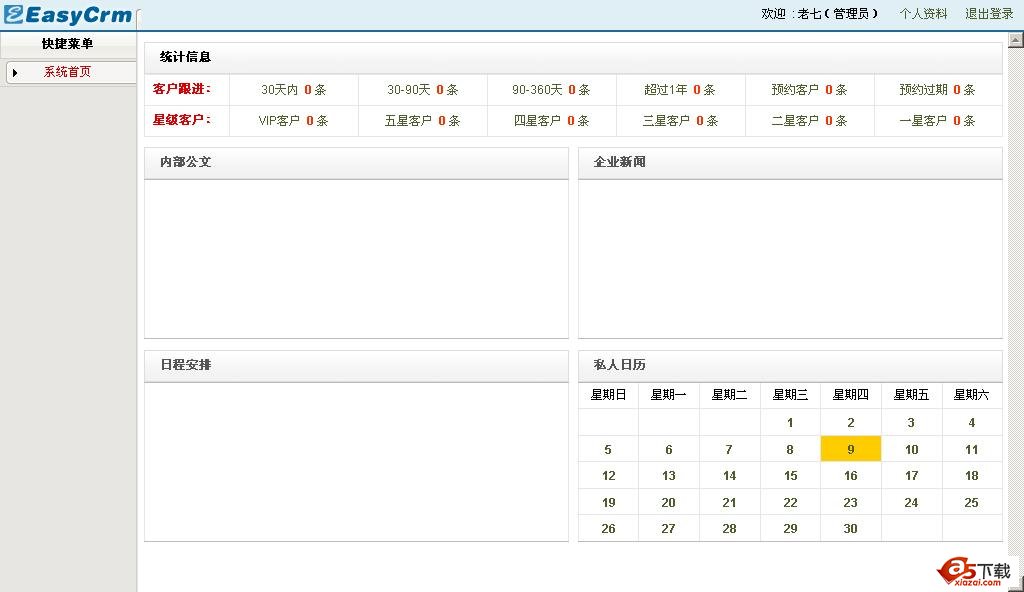Open the 个人资料 page
Viewport: 1024px width, 592px height.
922,14
